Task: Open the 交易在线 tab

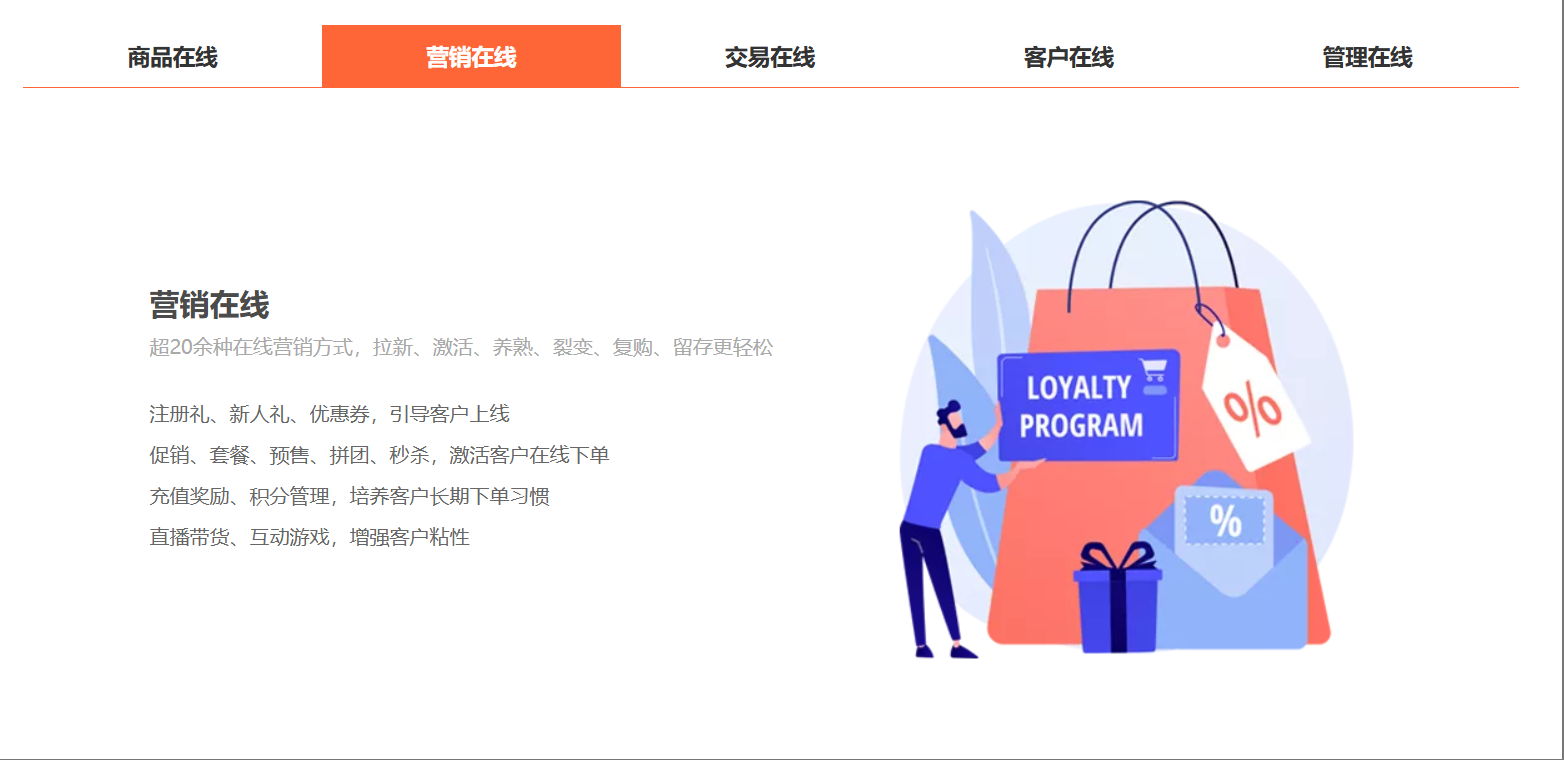Action: pyautogui.click(x=770, y=57)
